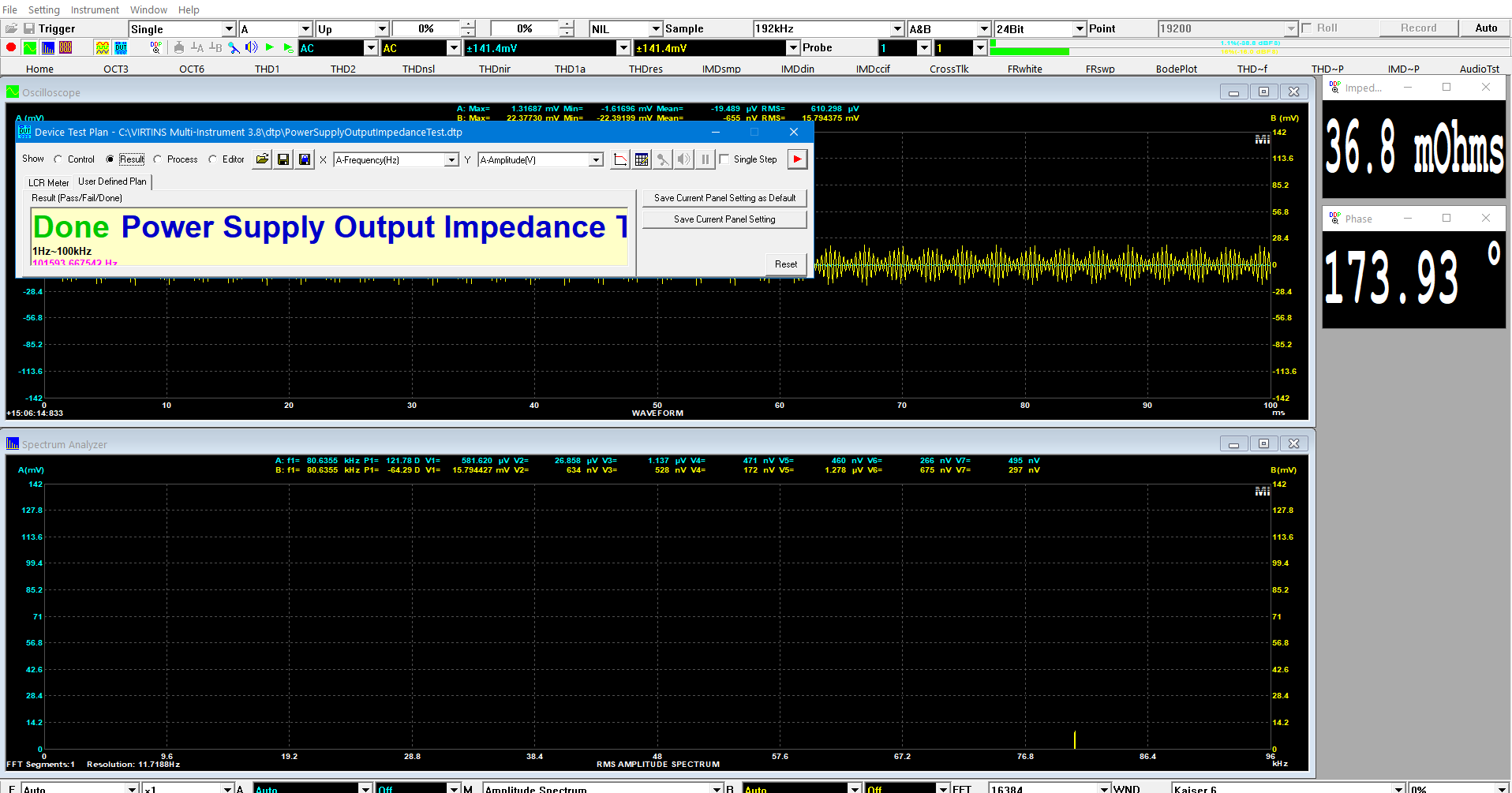Save test plan with black disk icon
This screenshot has height=793, width=1512.
pyautogui.click(x=283, y=159)
